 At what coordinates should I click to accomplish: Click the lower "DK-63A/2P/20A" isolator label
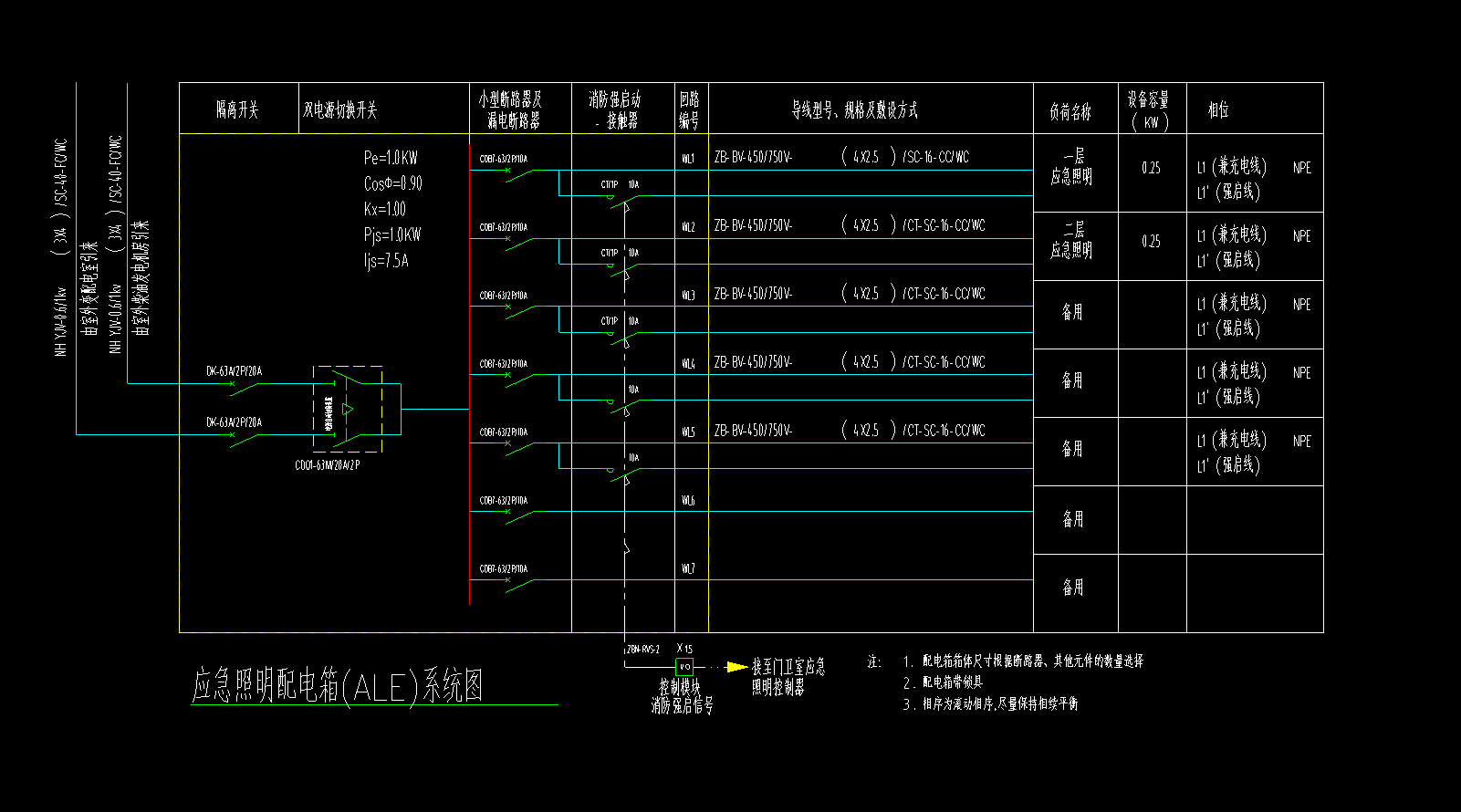pos(234,422)
